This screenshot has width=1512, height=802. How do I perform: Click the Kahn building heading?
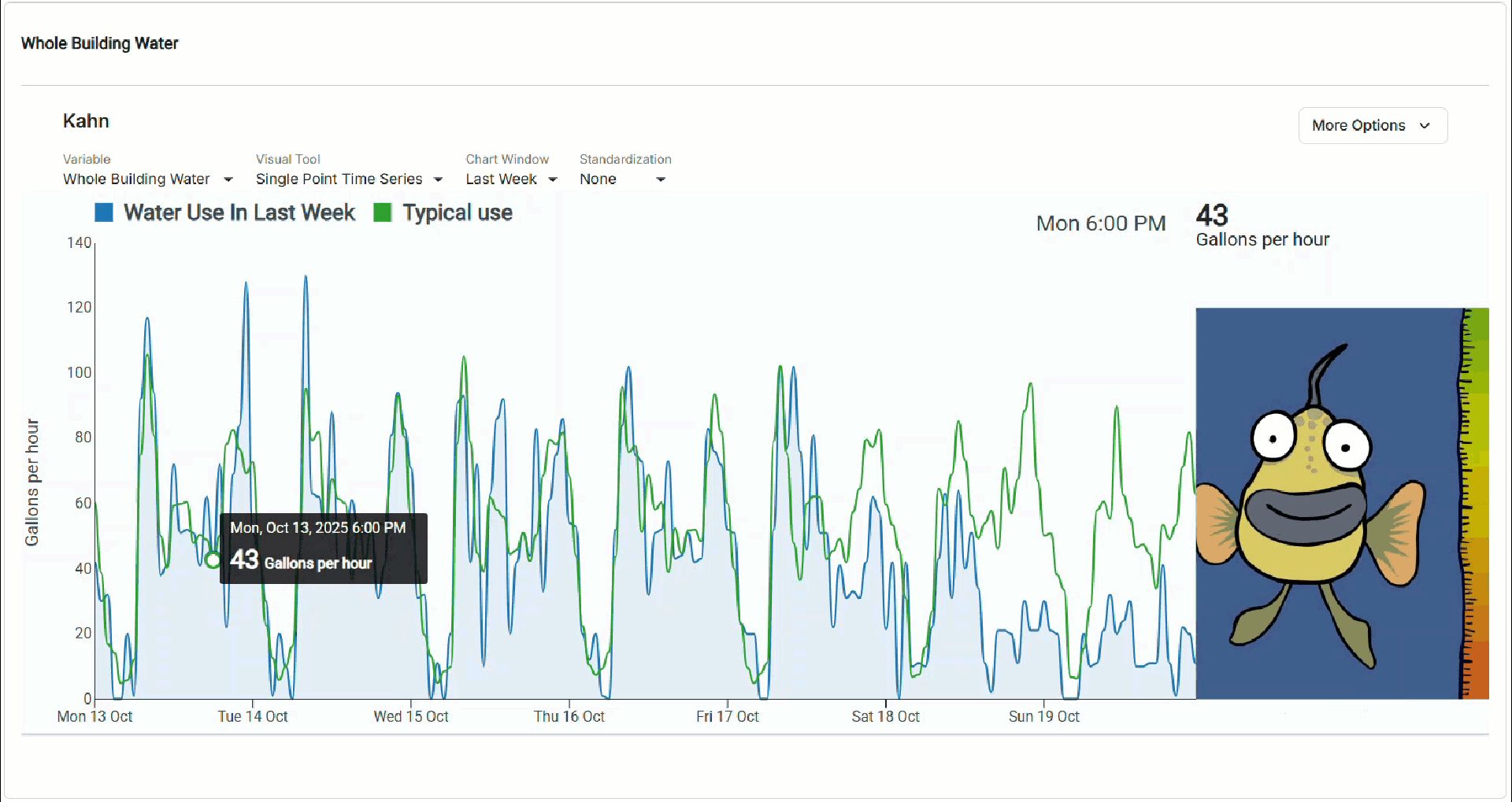[x=86, y=121]
